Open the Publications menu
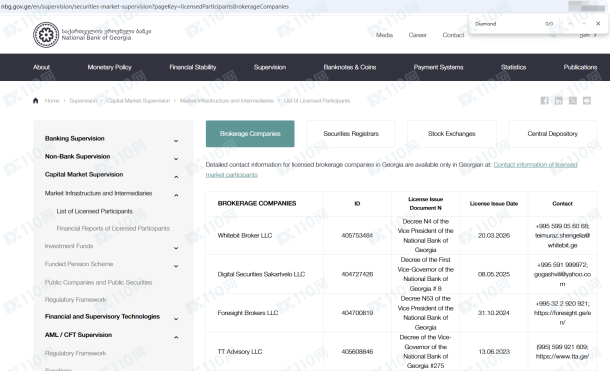610x371 pixels. click(x=580, y=67)
